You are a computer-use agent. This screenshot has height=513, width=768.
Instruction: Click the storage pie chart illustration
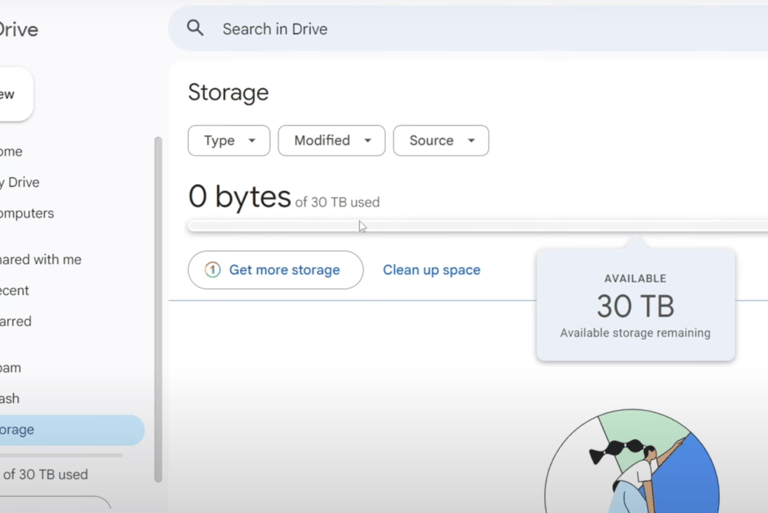point(632,461)
